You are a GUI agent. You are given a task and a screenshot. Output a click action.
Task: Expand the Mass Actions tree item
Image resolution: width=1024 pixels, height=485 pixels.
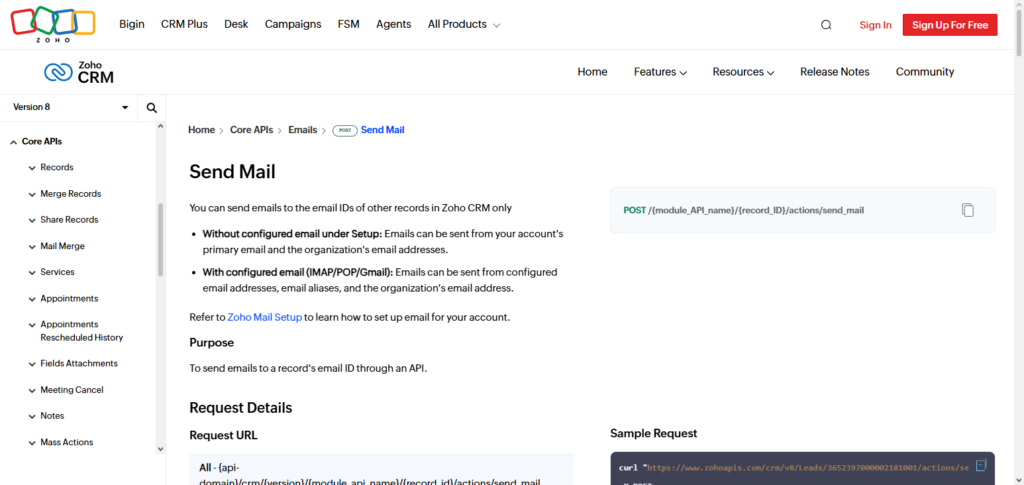tap(32, 443)
